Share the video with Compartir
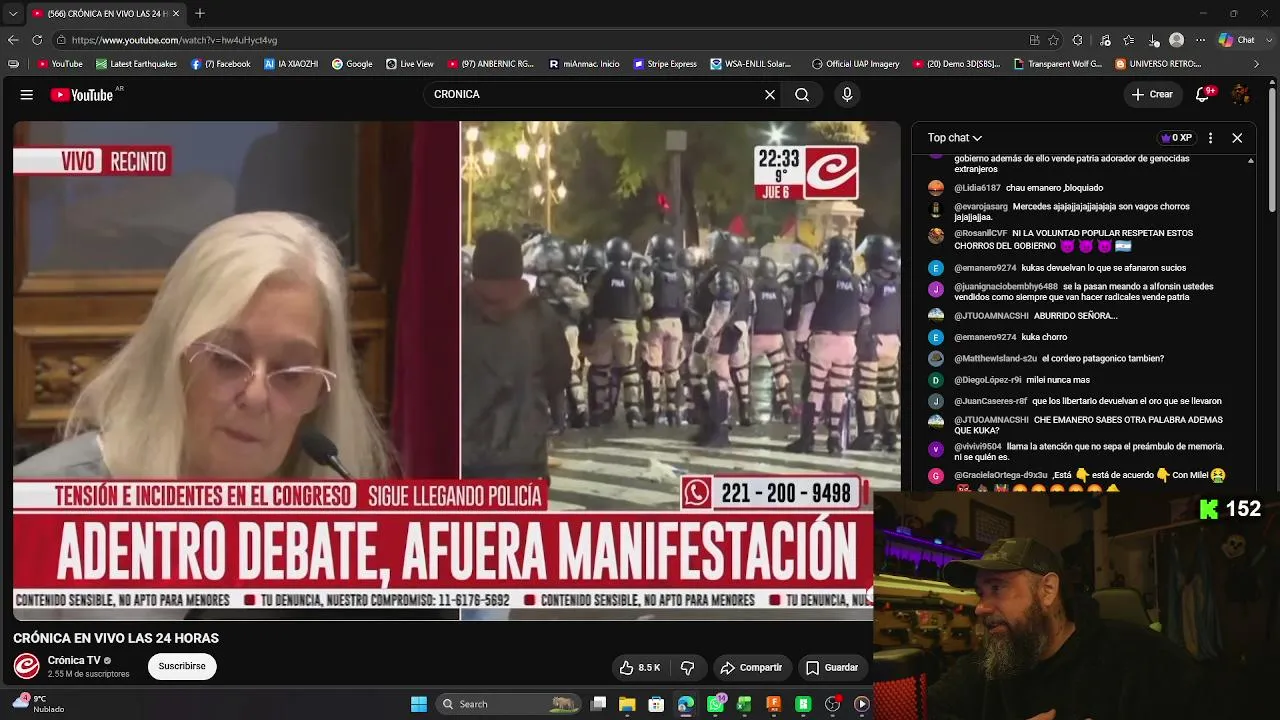 tap(751, 667)
